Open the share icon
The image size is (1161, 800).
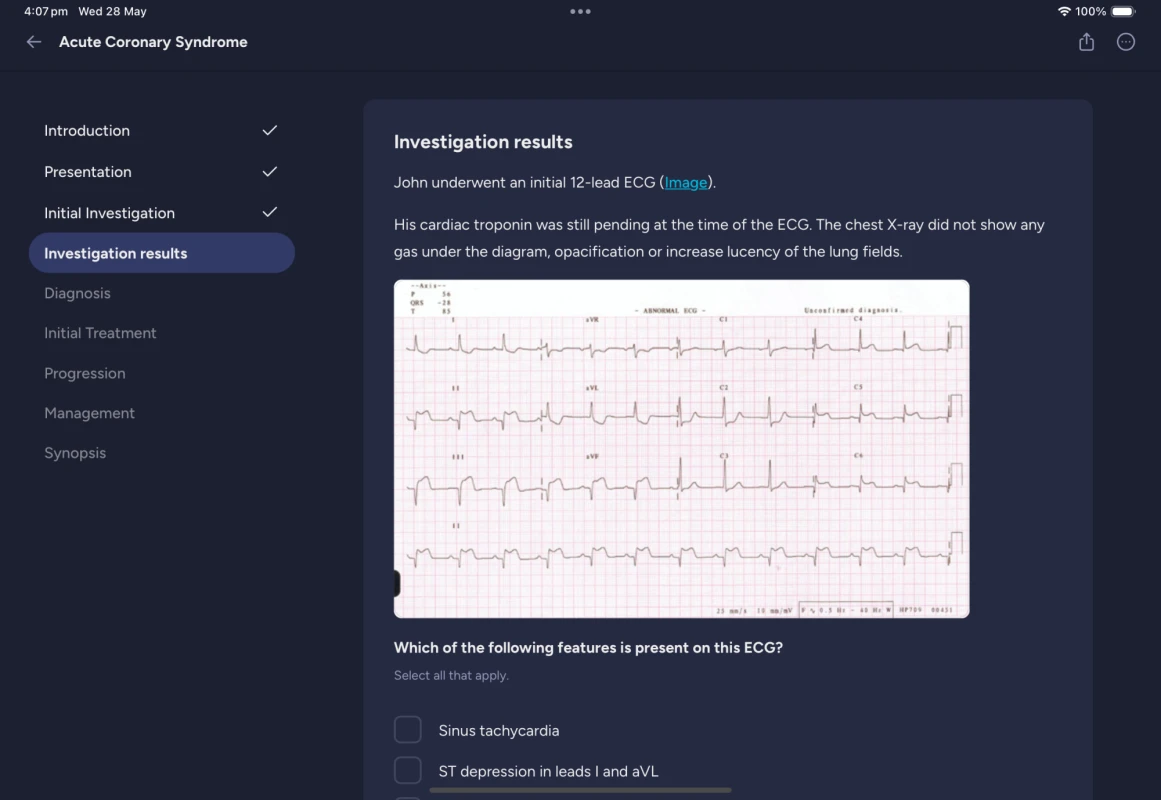pyautogui.click(x=1086, y=42)
